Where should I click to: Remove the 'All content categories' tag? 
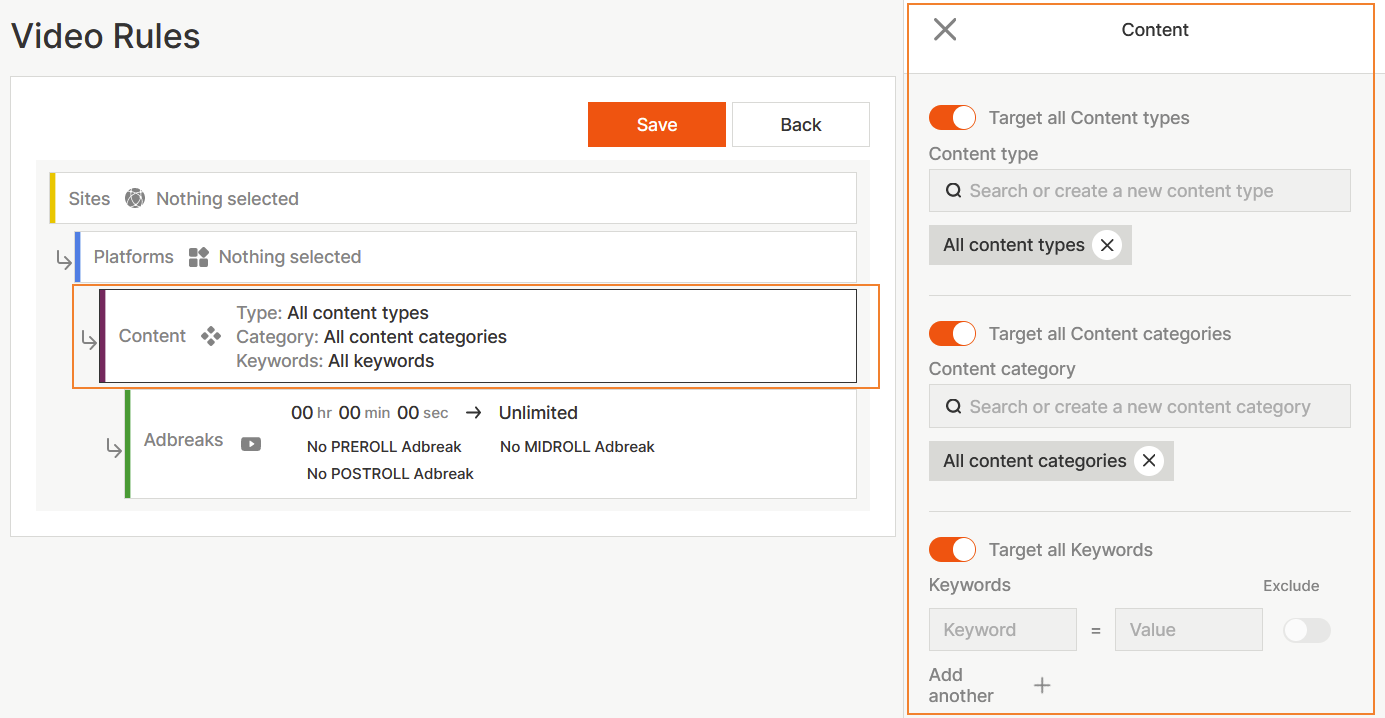pos(1149,461)
